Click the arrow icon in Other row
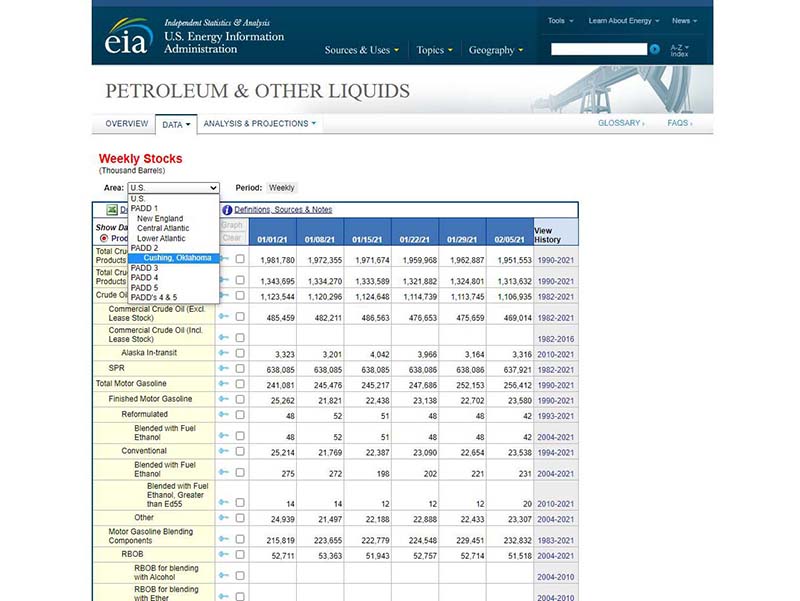 pyautogui.click(x=223, y=518)
